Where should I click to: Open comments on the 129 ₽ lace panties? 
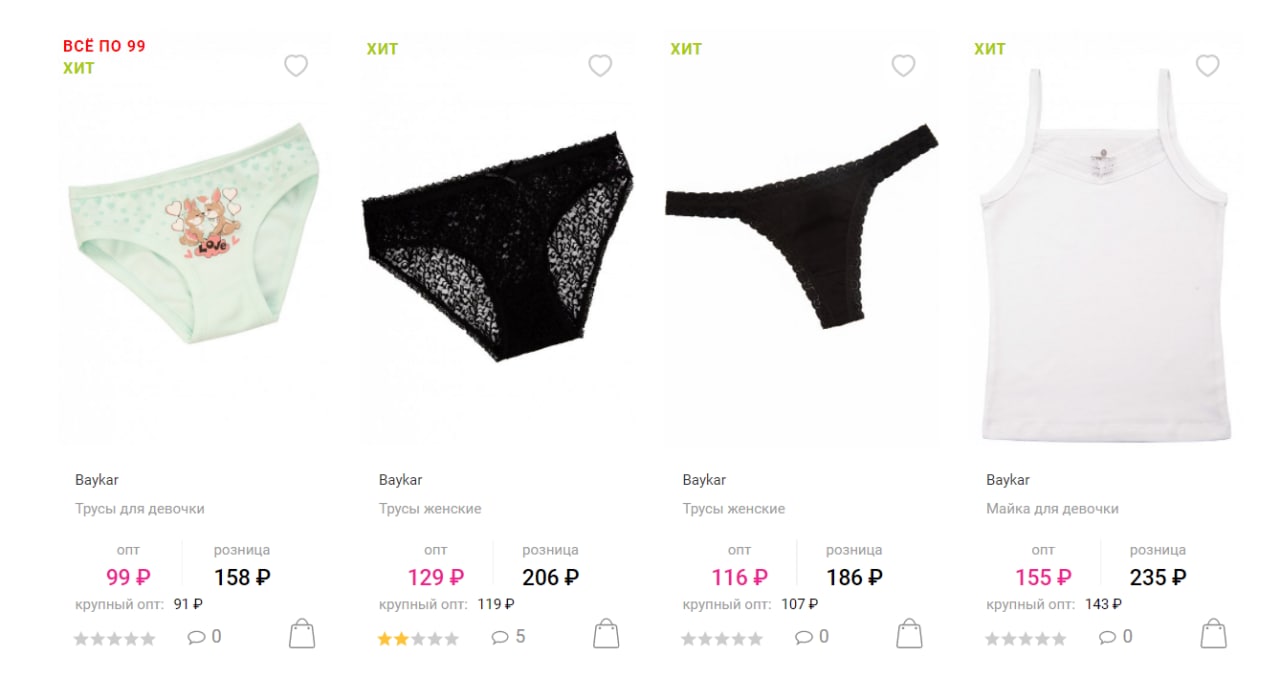pyautogui.click(x=509, y=637)
